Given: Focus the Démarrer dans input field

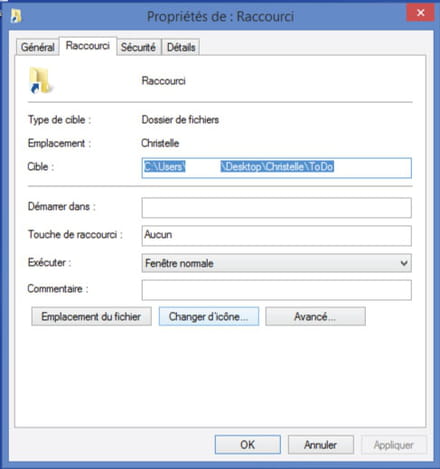Looking at the screenshot, I should 276,208.
